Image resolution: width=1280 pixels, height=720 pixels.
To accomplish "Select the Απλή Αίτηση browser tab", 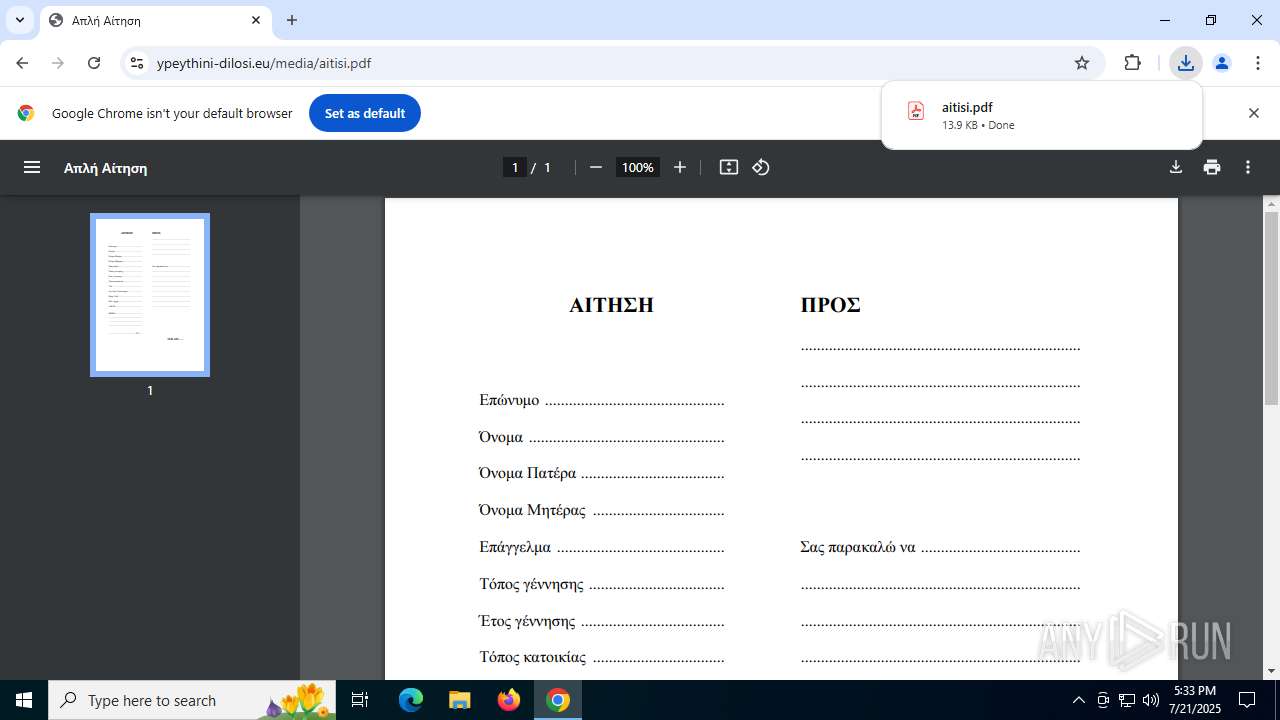I will click(x=155, y=20).
